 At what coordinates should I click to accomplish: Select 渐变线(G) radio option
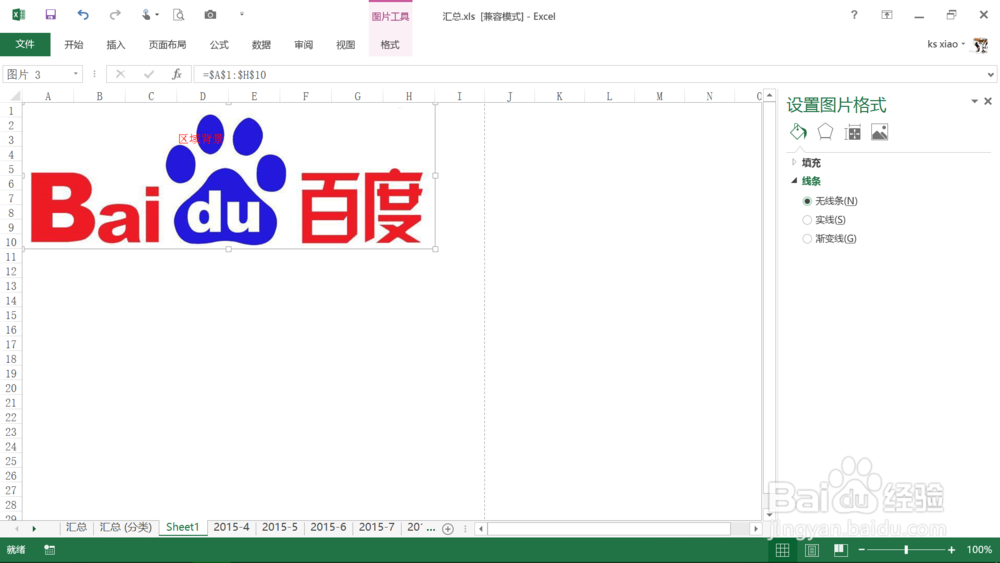807,238
